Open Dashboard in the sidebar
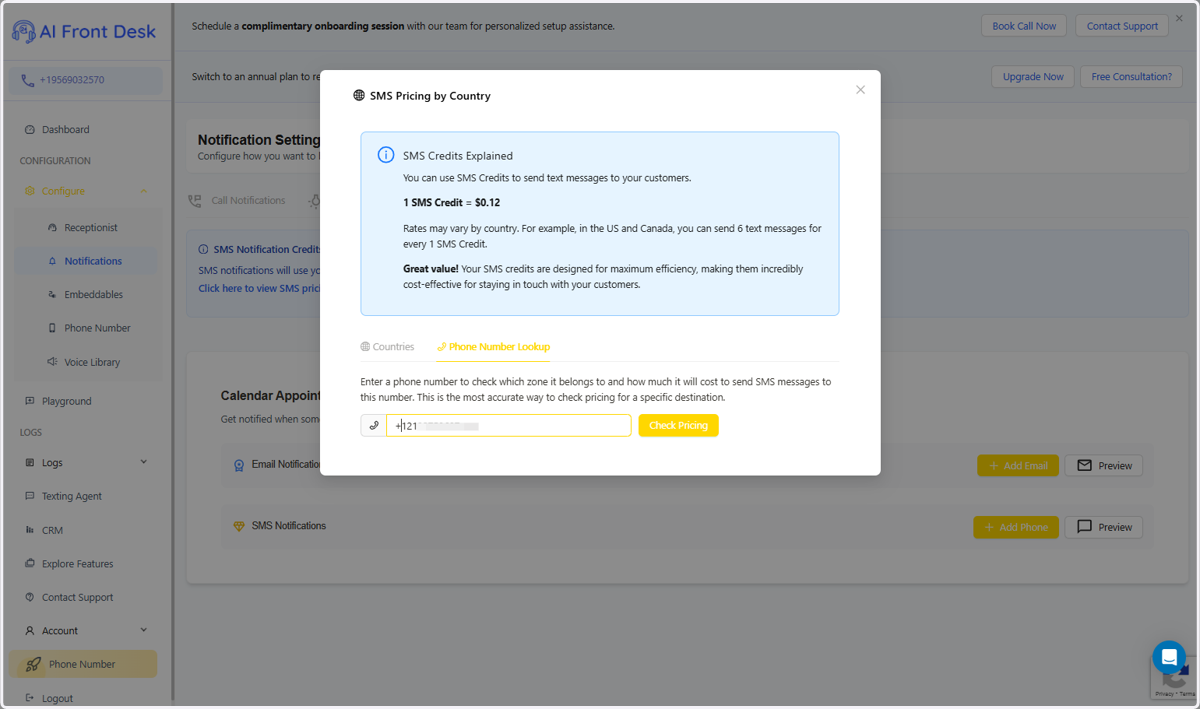This screenshot has height=709, width=1200. pyautogui.click(x=65, y=130)
